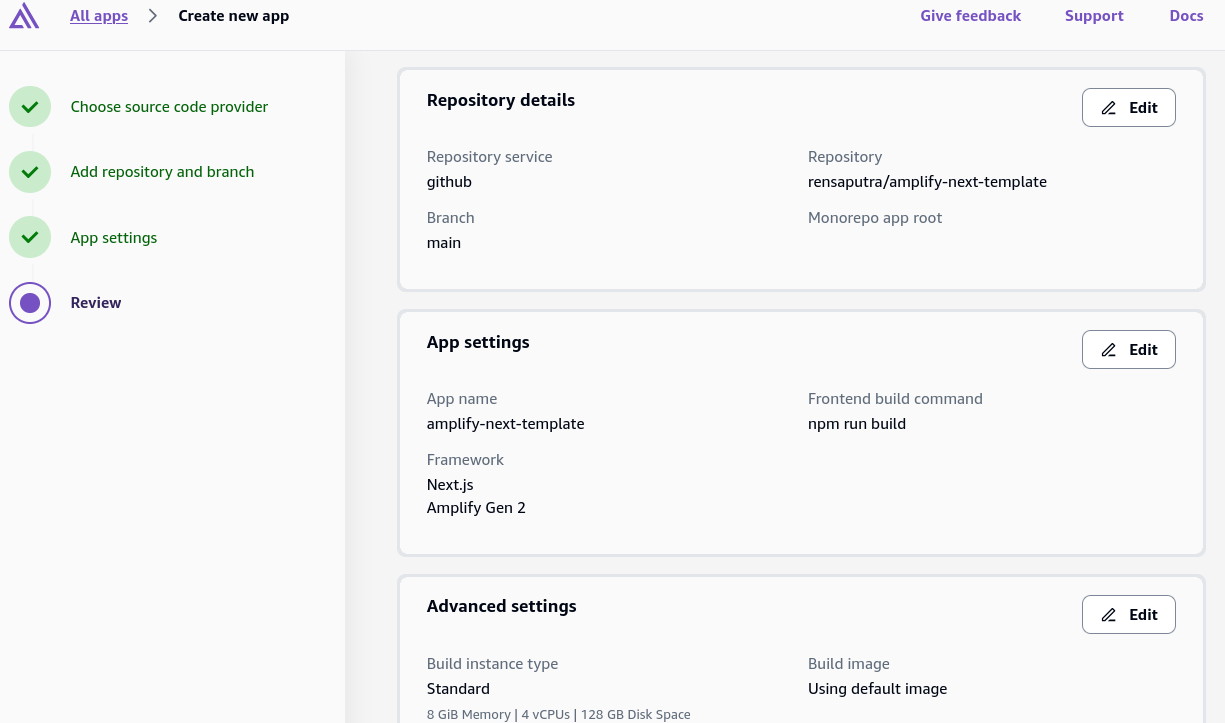
Task: Click the Build instance type label
Action: tap(492, 664)
